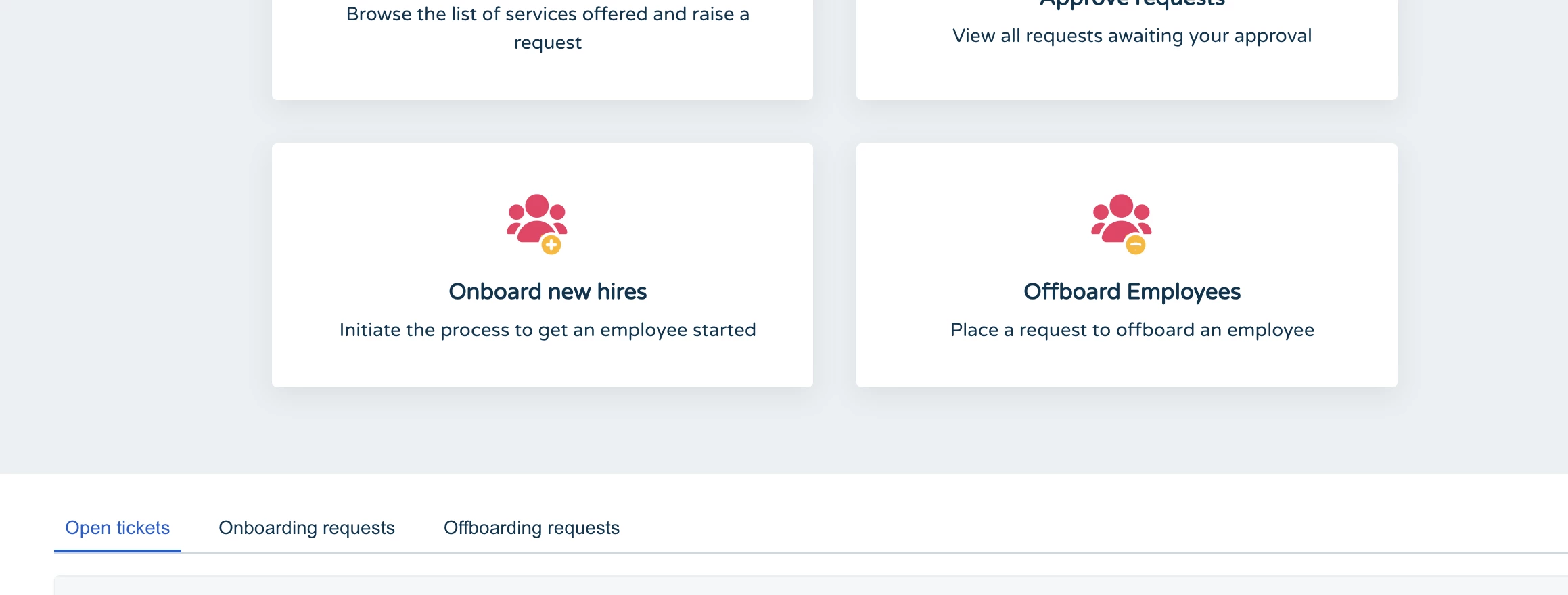Image resolution: width=1568 pixels, height=595 pixels.
Task: Click the Onboard new hires people icon
Action: [x=536, y=220]
